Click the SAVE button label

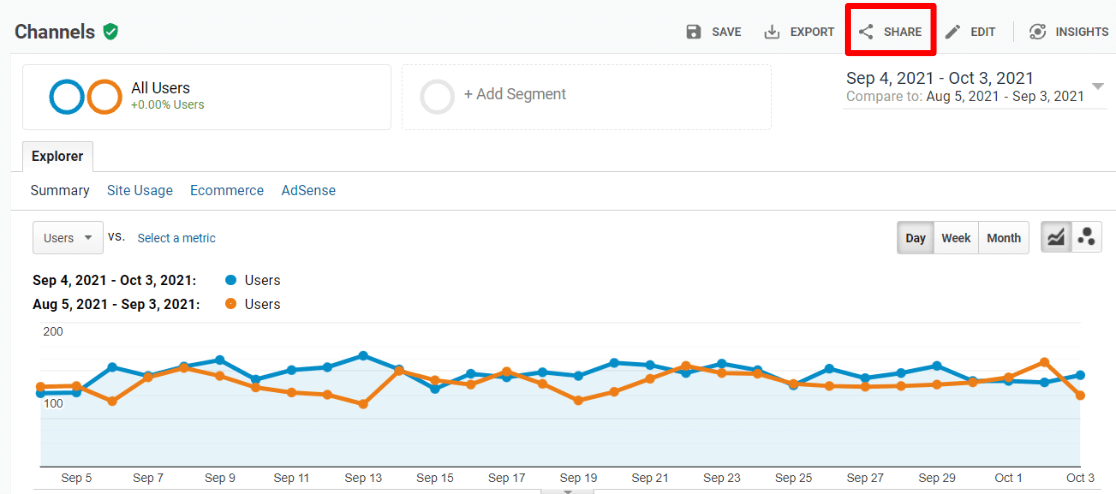(x=727, y=32)
